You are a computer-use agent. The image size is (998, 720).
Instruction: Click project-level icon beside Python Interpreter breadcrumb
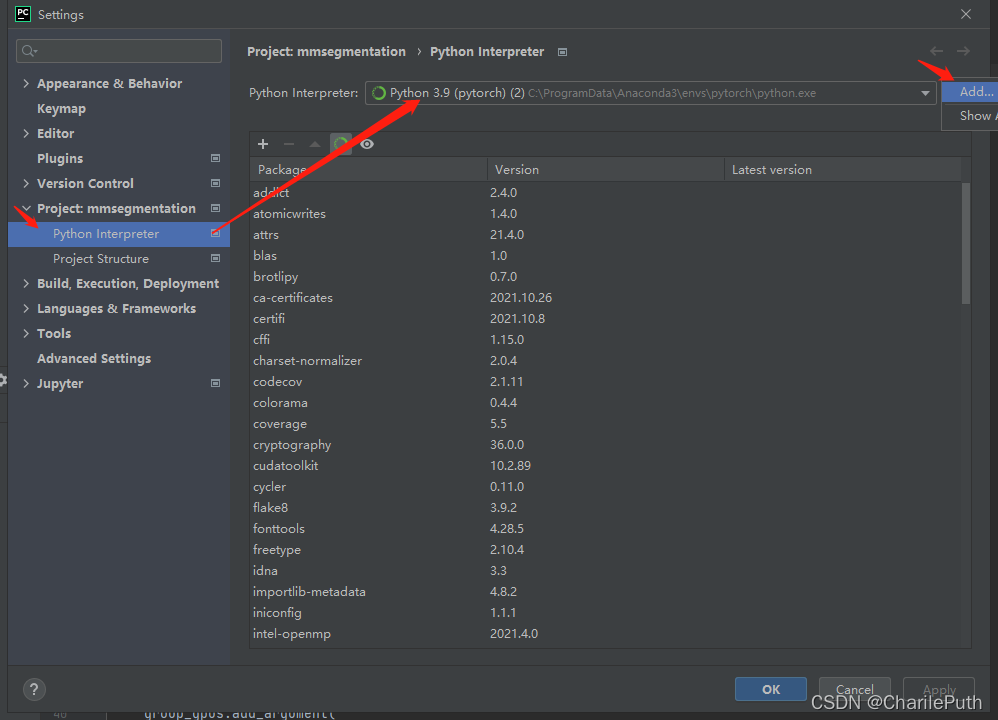coord(563,52)
